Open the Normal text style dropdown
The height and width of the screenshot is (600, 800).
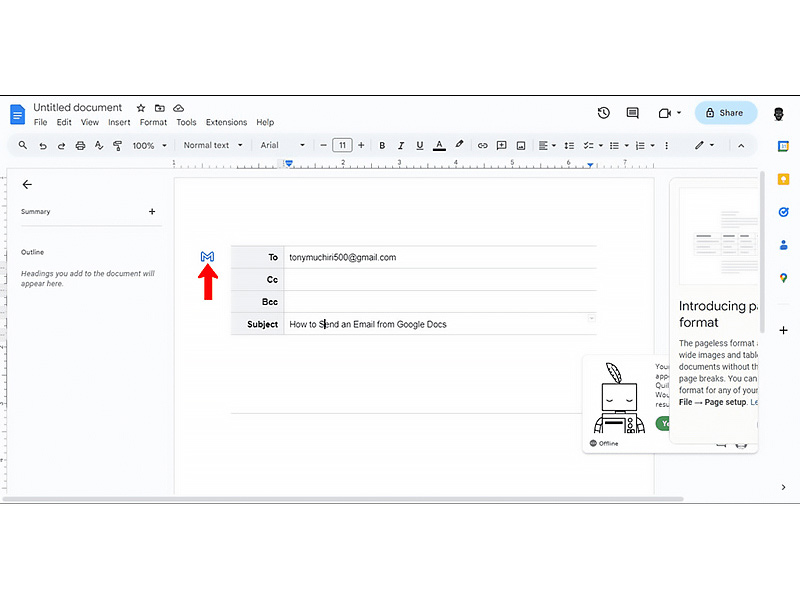point(213,145)
